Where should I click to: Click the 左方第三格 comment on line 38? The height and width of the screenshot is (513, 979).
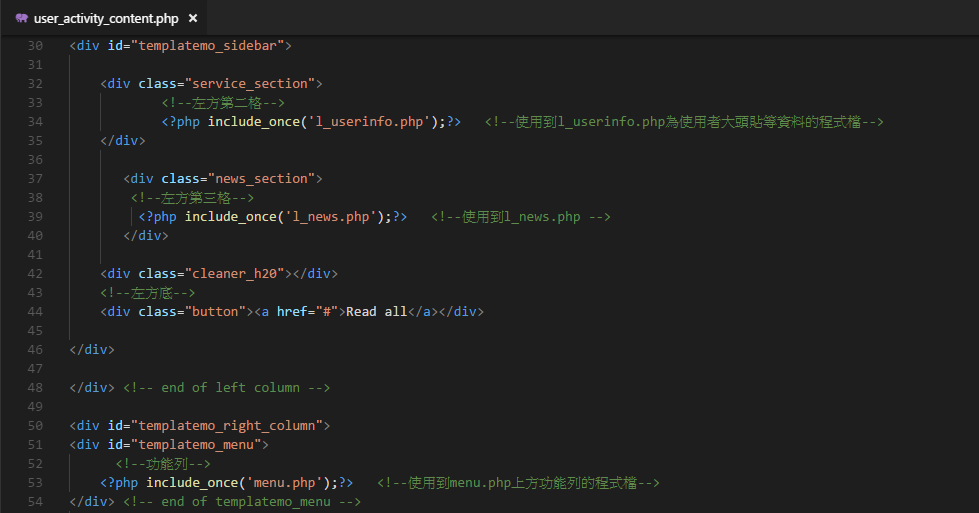point(192,198)
